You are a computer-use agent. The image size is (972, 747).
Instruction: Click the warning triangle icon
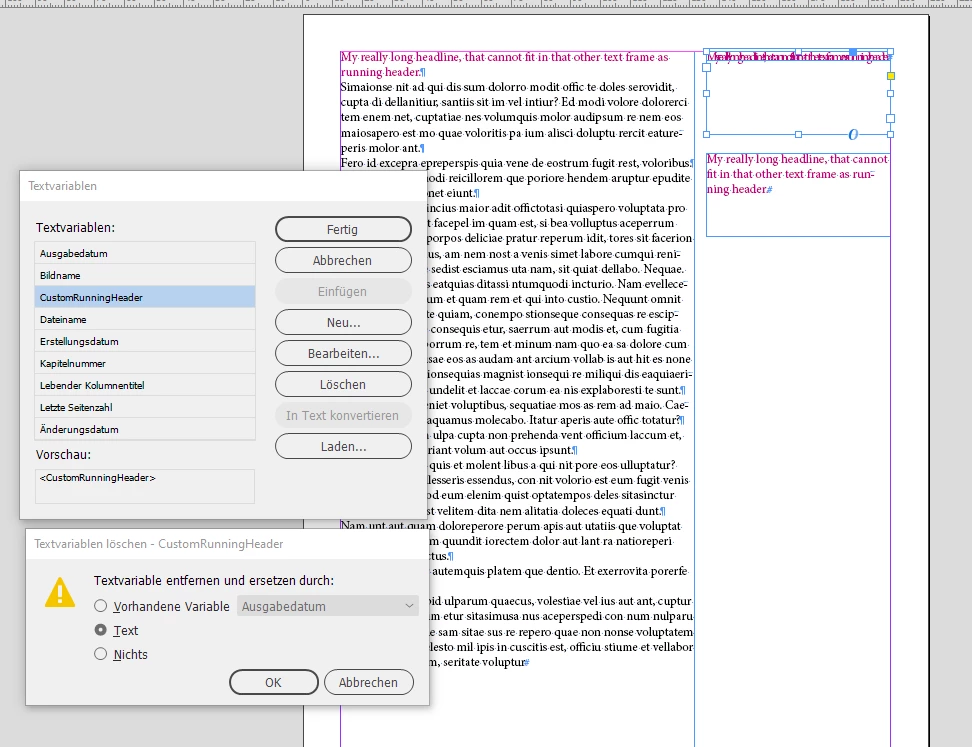[60, 592]
